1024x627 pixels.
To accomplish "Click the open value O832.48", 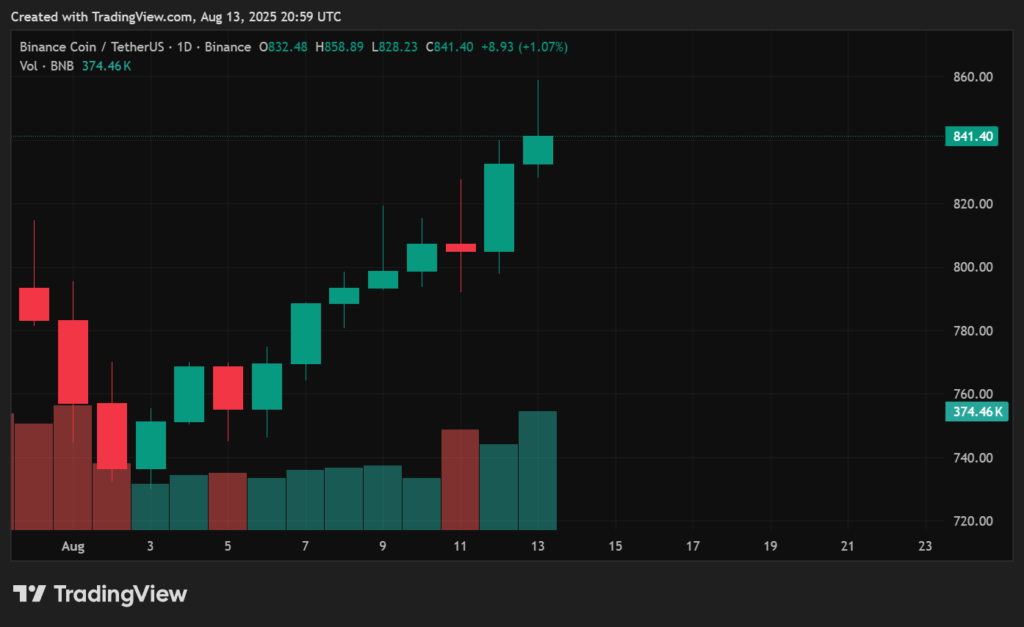I will pos(283,46).
